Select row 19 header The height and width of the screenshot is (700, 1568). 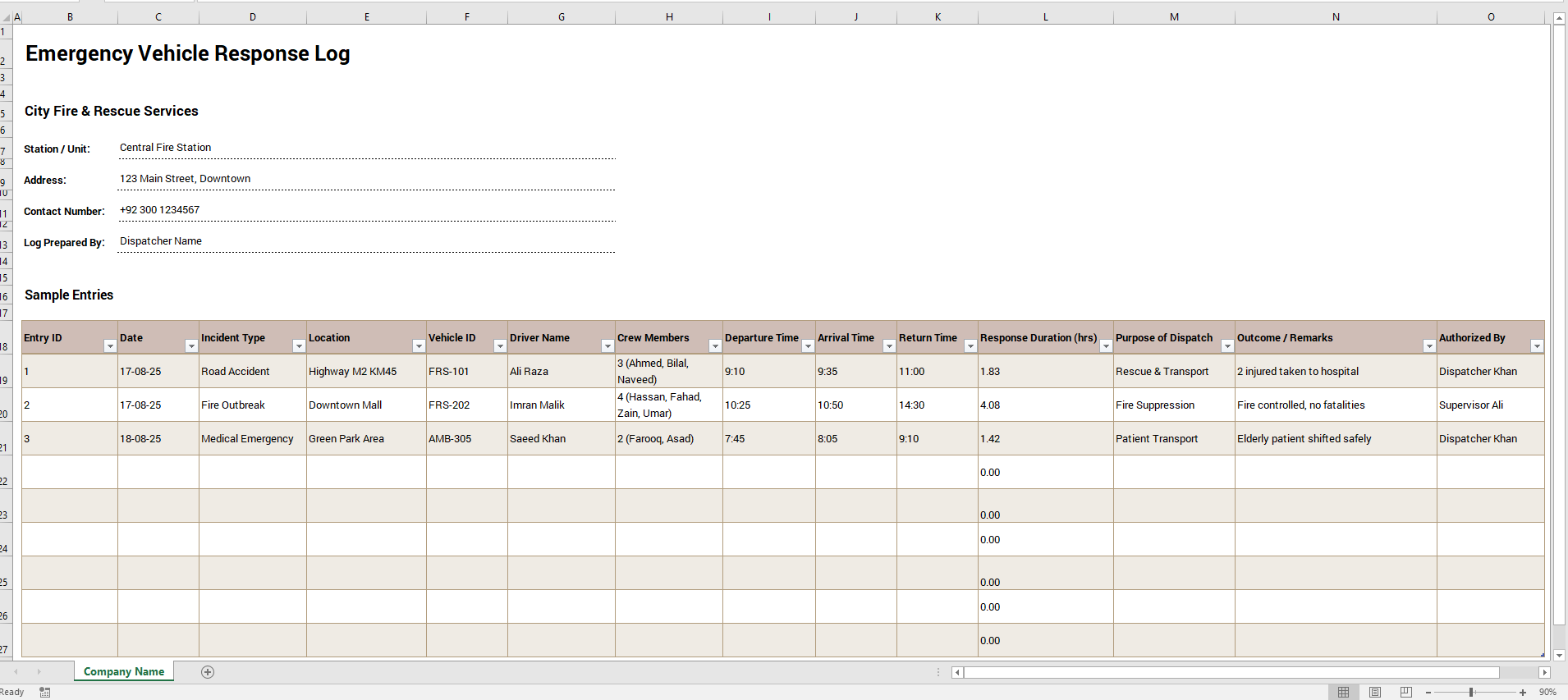tap(5, 372)
